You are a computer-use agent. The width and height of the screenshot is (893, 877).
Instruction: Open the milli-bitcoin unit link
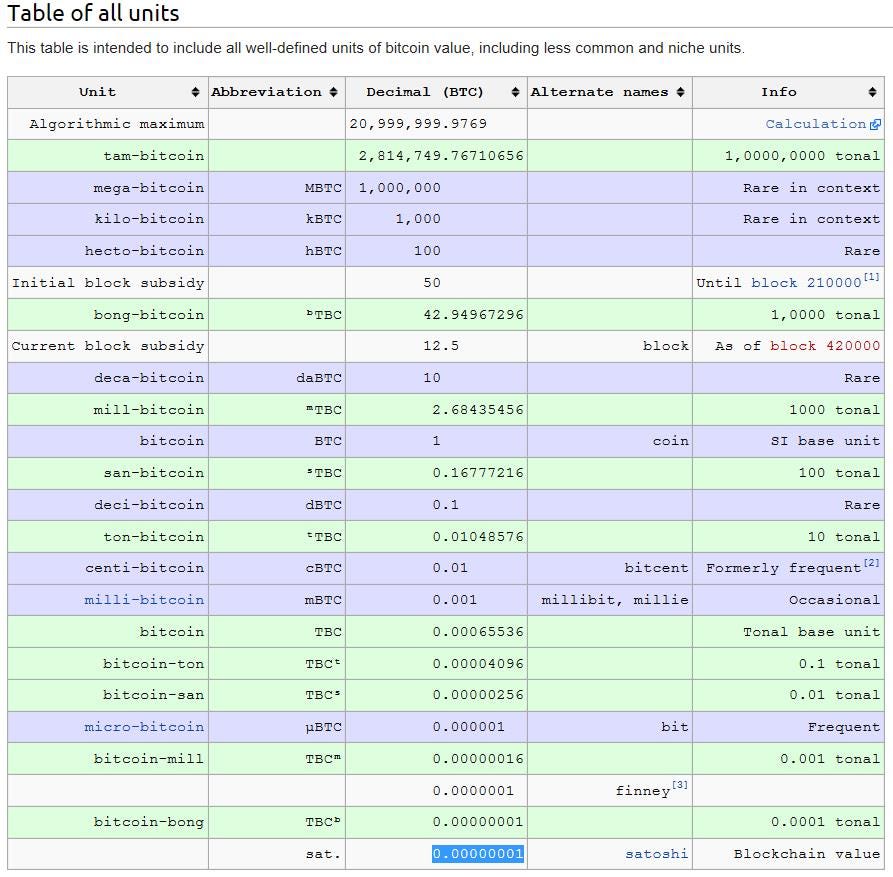144,600
